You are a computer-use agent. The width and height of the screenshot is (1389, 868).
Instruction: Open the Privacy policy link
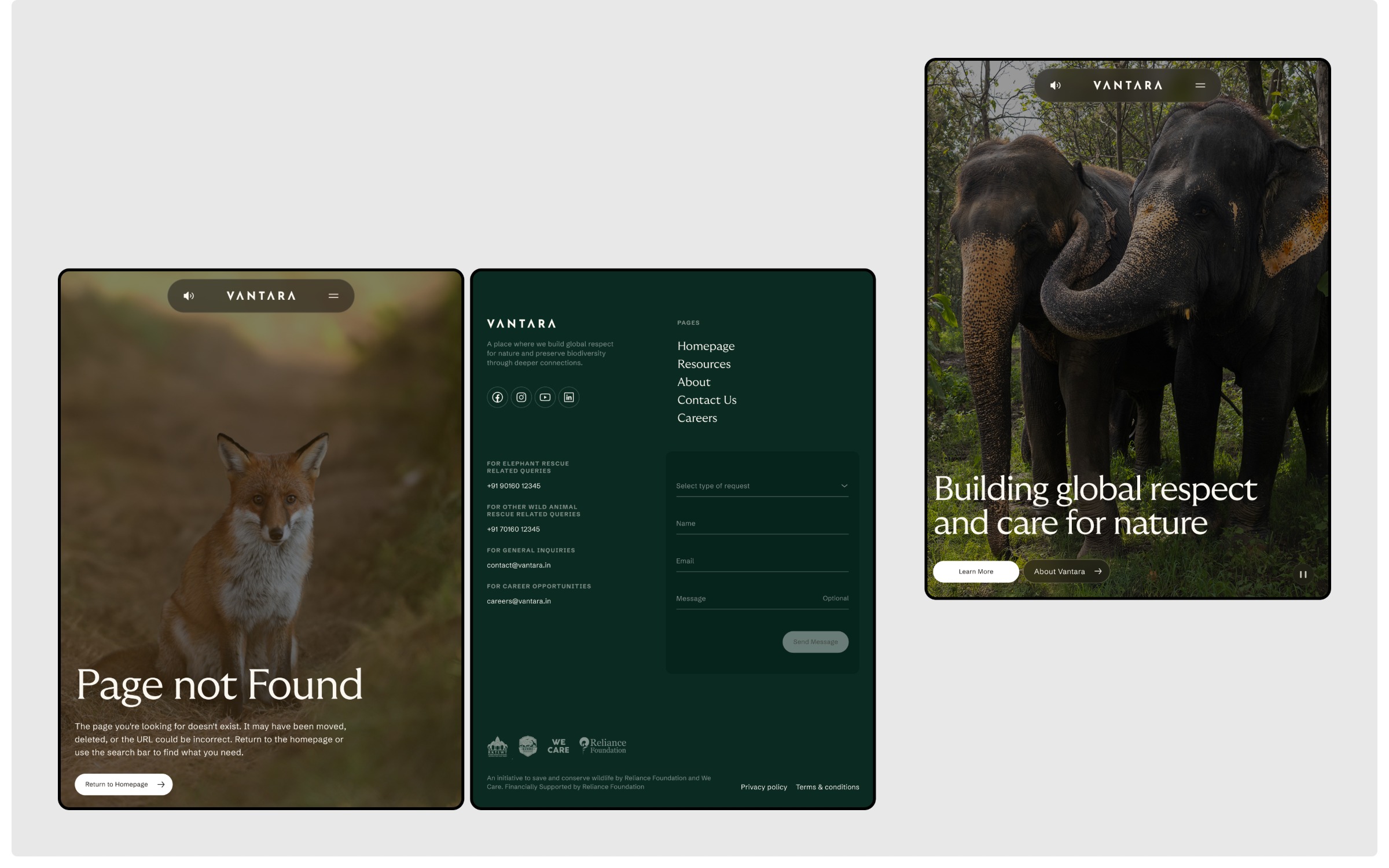pos(763,787)
